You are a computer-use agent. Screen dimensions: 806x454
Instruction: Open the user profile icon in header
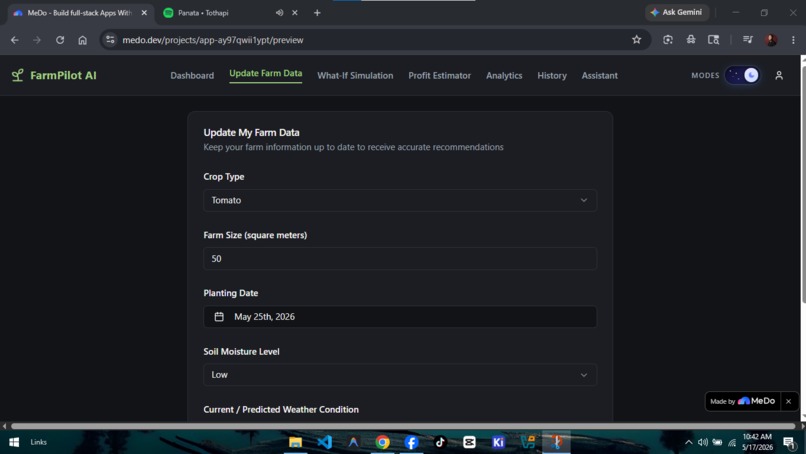[779, 76]
